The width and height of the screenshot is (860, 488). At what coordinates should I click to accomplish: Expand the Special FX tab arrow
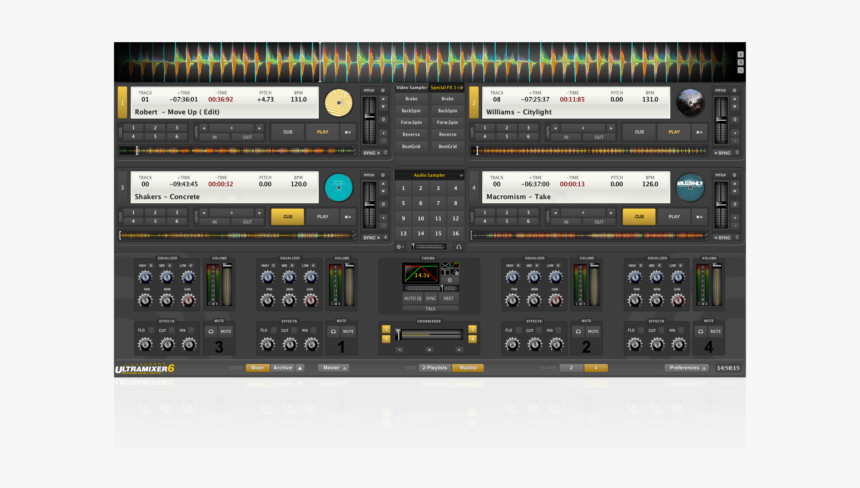pos(461,88)
